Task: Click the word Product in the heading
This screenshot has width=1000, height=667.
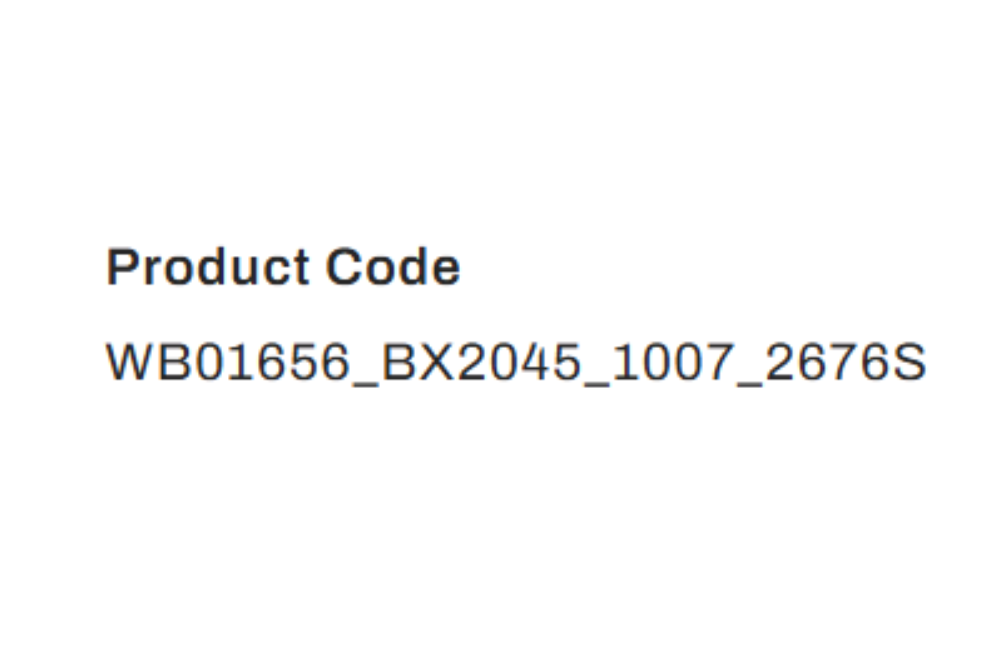Action: (208, 267)
